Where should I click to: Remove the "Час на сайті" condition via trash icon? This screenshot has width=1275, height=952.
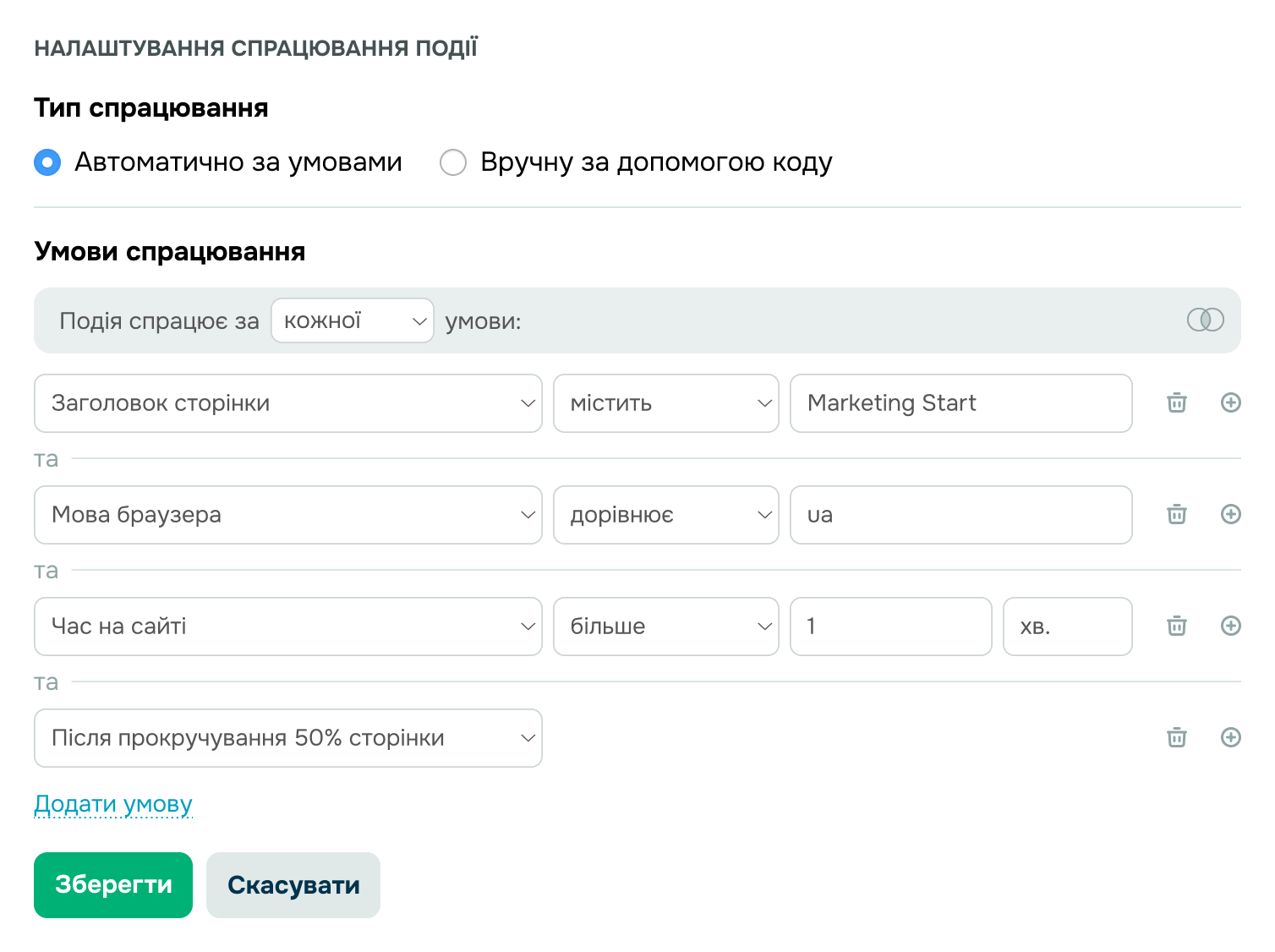(x=1175, y=626)
